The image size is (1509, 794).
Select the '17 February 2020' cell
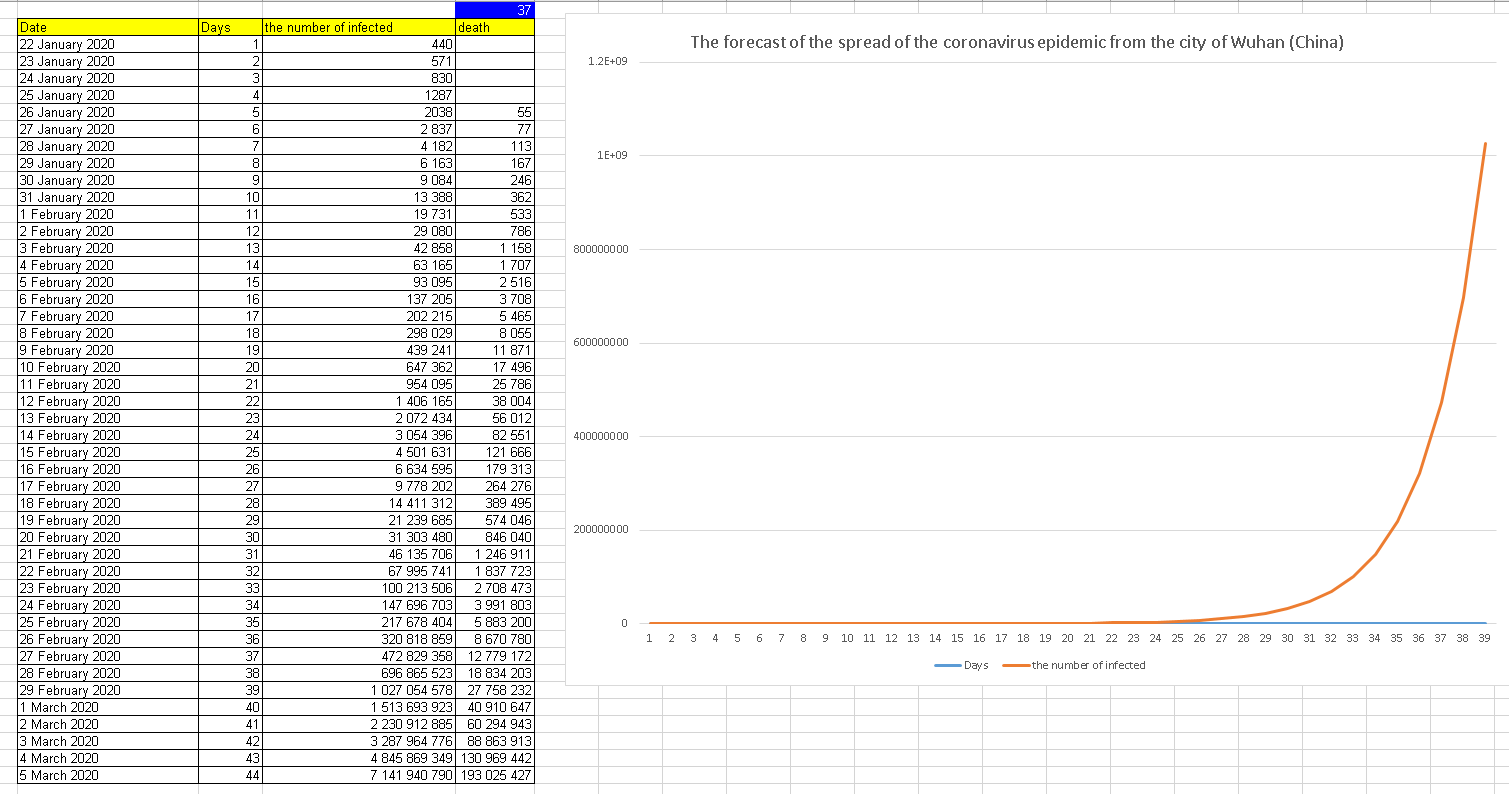pyautogui.click(x=108, y=487)
